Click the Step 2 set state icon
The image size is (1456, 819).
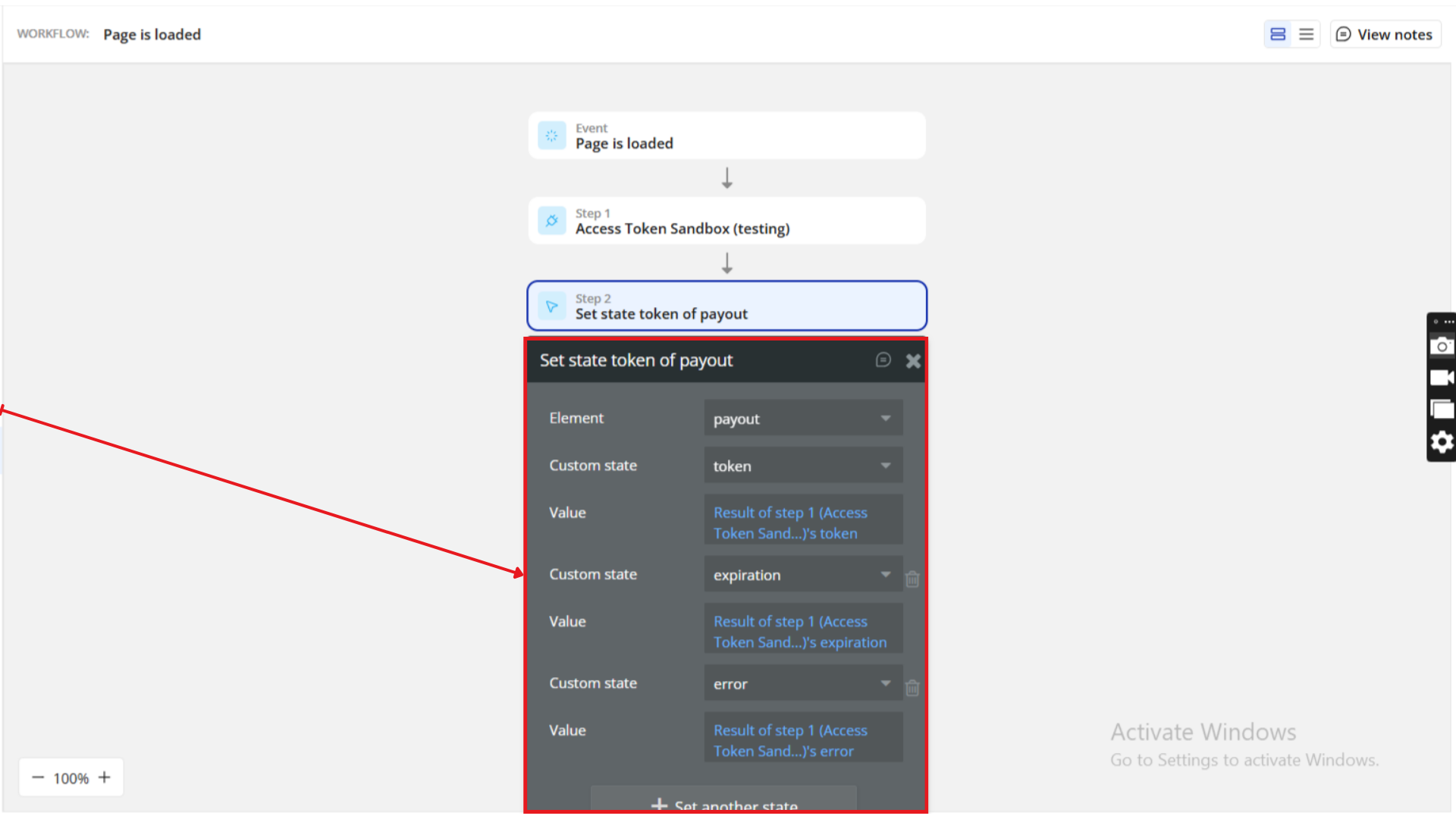tap(551, 306)
